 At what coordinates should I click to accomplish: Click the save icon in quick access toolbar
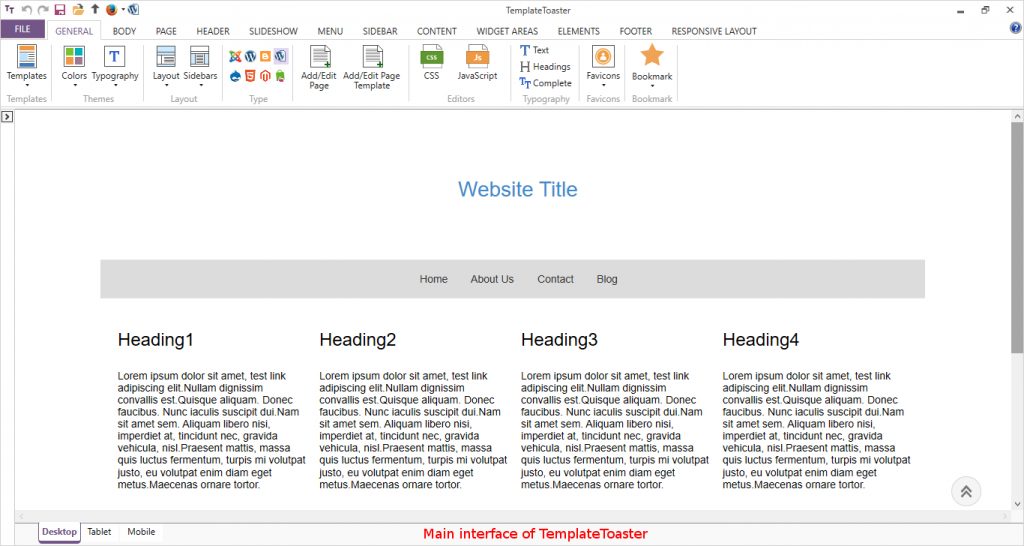click(x=60, y=9)
